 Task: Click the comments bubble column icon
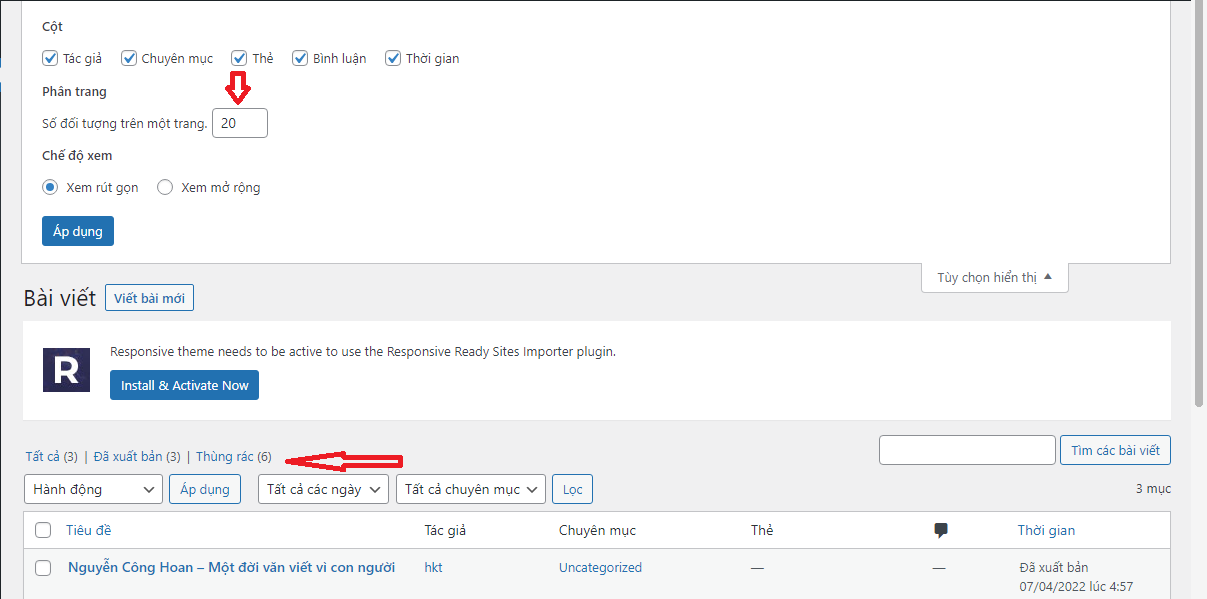[x=940, y=531]
